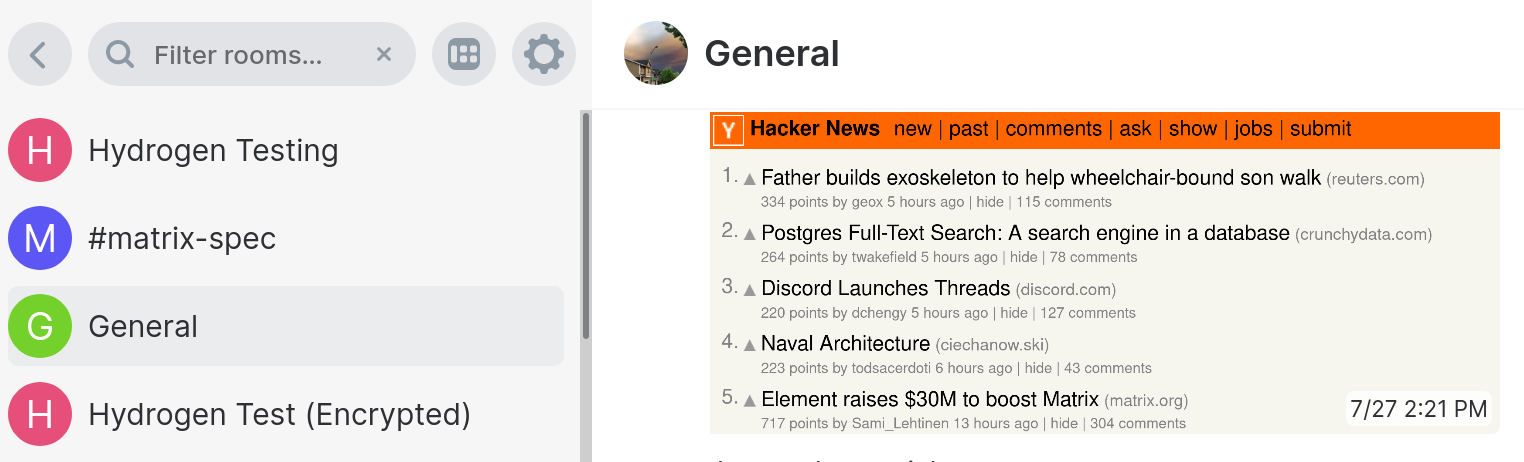Viewport: 1524px width, 462px height.
Task: Click the green General room avatar
Action: pyautogui.click(x=40, y=326)
